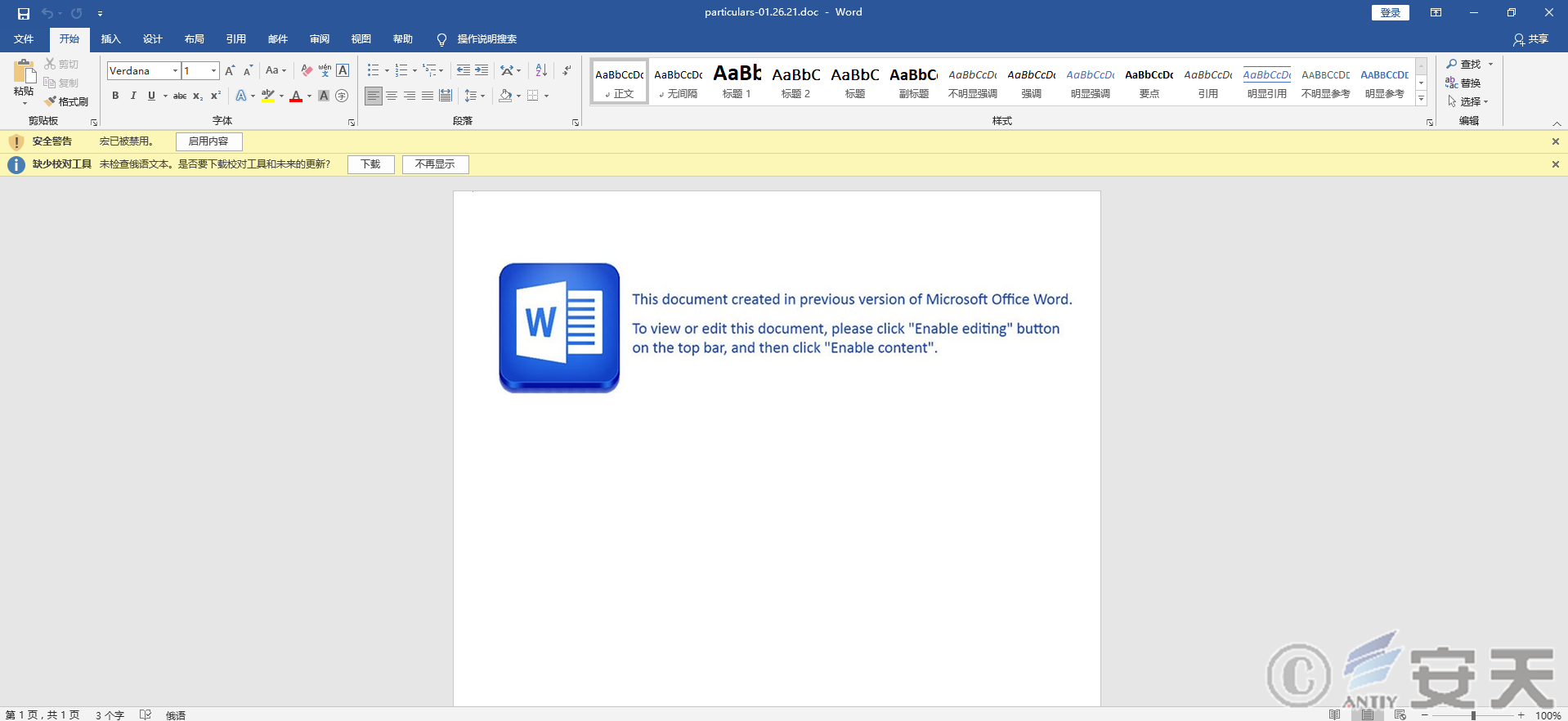Open the Replace (替换) tool
1568x721 pixels.
tap(1463, 83)
